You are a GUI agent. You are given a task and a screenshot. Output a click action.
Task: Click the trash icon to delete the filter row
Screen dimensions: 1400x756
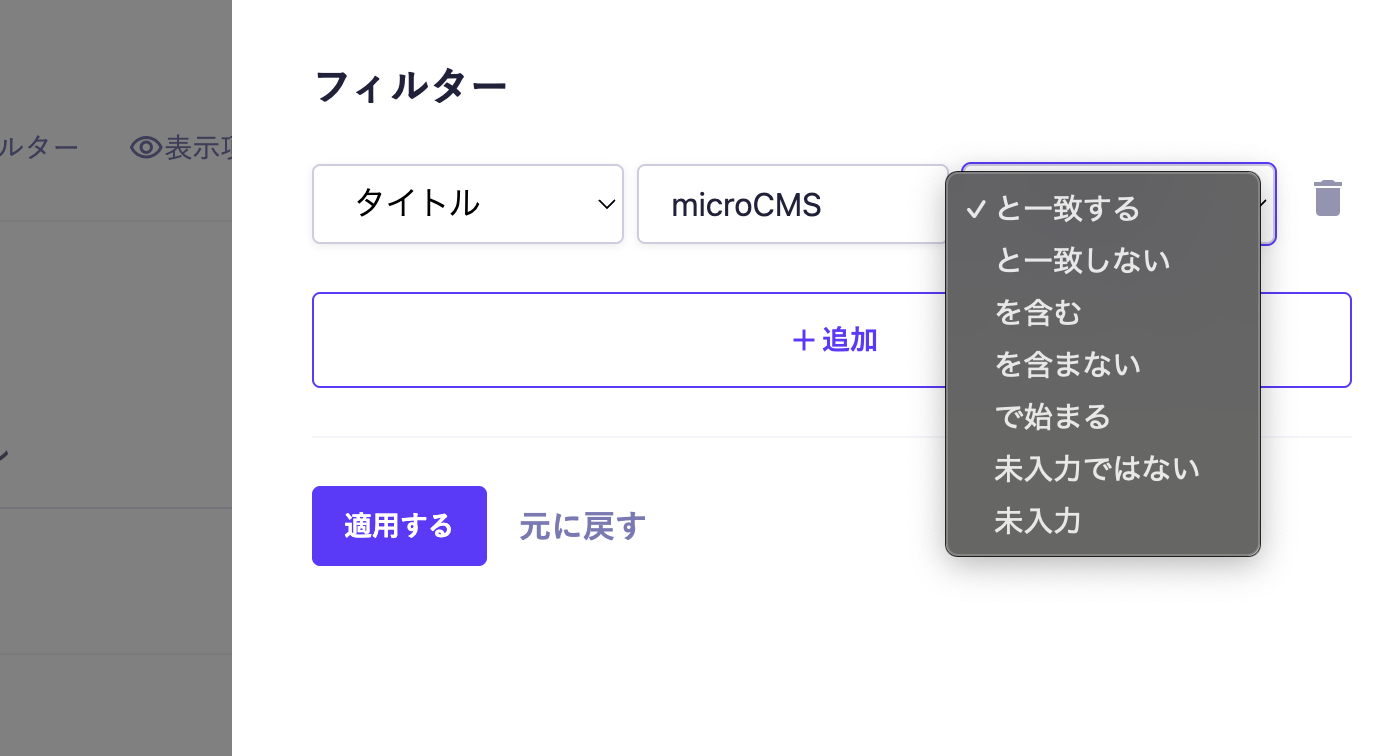click(x=1327, y=198)
